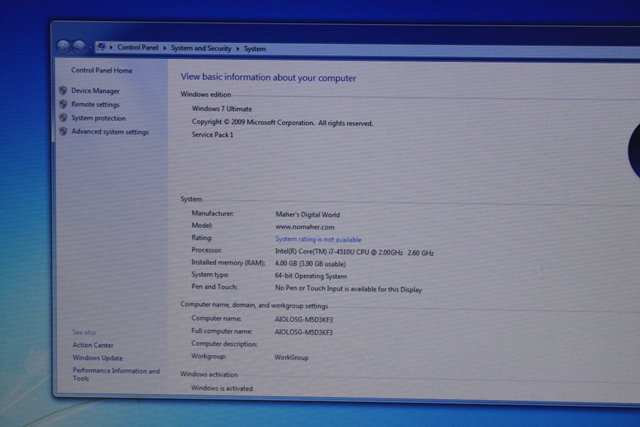Viewport: 640px width, 427px height.
Task: Click model value www.nomaher.com
Action: 304,227
